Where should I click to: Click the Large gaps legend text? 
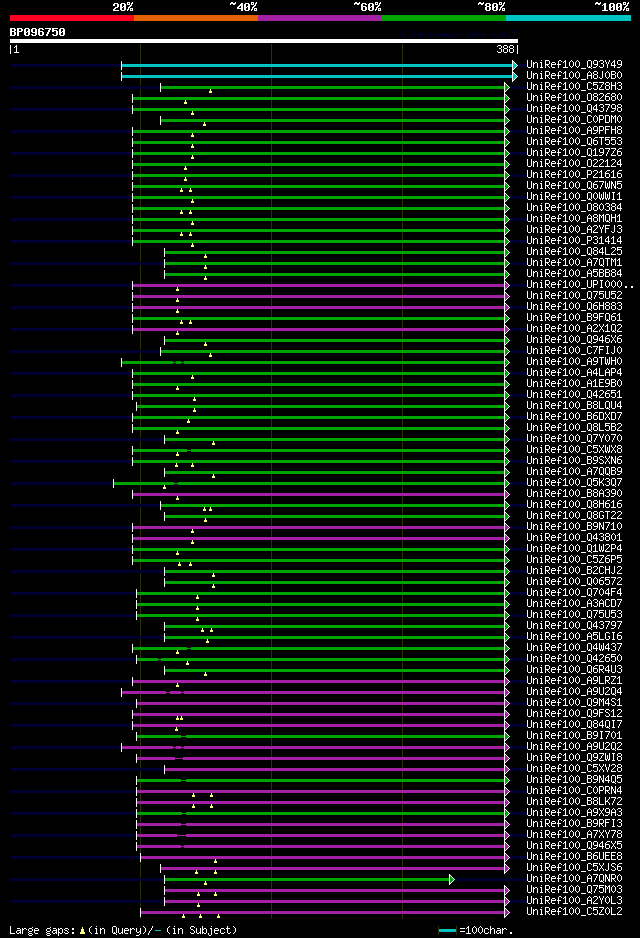(123, 930)
